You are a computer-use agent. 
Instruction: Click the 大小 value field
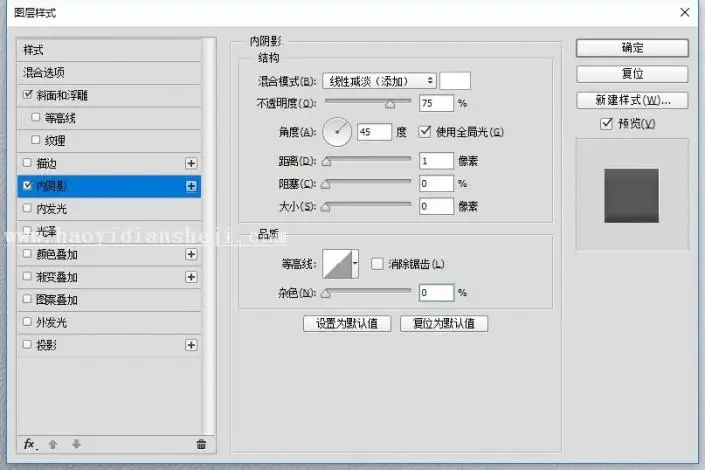(x=436, y=206)
